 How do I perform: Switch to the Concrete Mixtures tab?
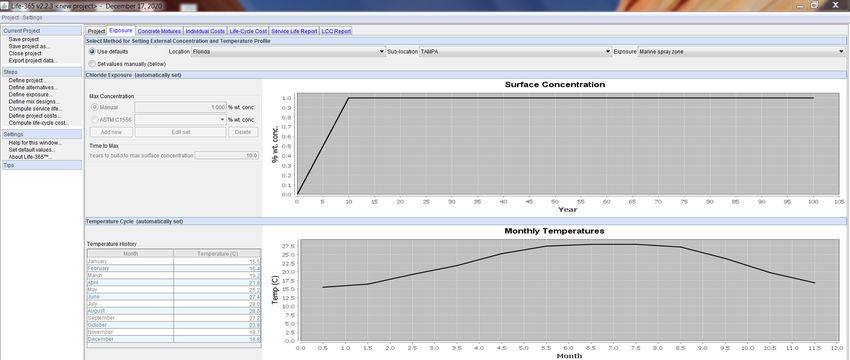[x=159, y=31]
